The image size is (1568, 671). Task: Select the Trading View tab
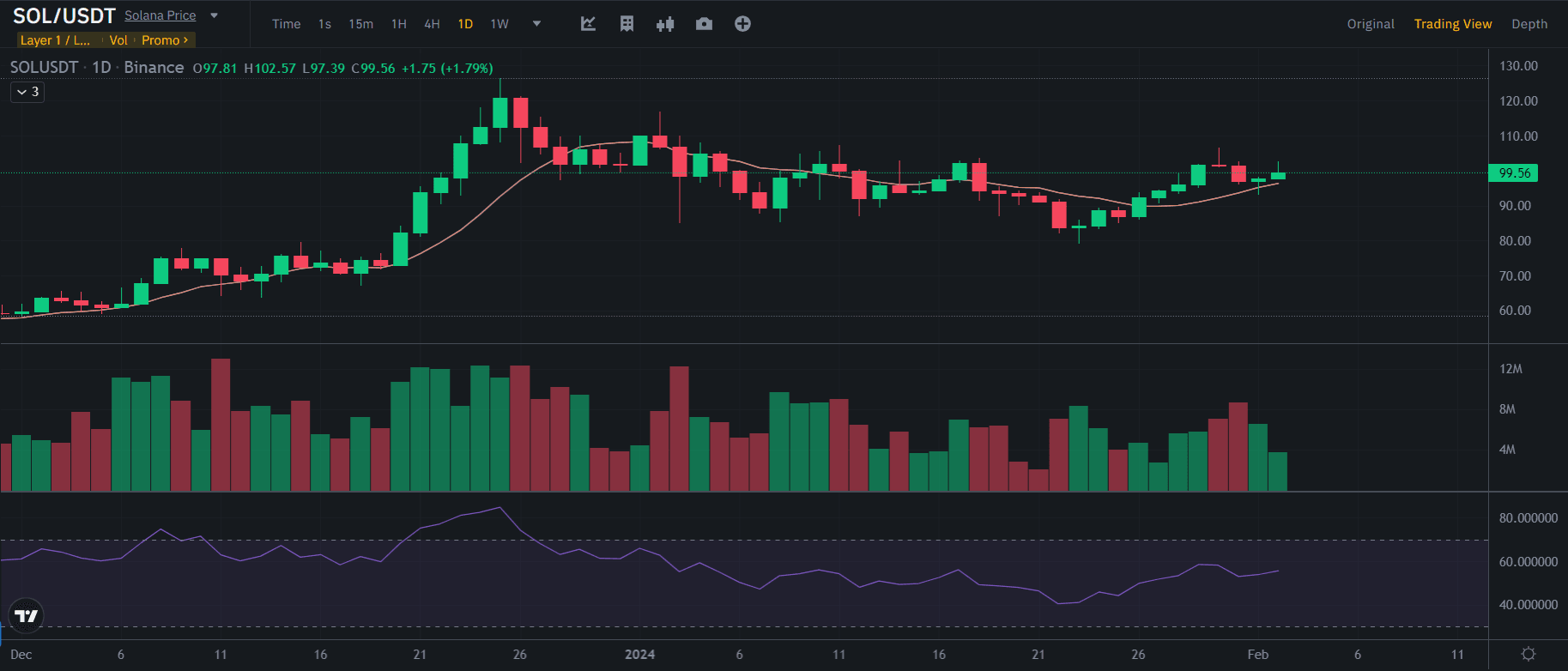coord(1452,24)
